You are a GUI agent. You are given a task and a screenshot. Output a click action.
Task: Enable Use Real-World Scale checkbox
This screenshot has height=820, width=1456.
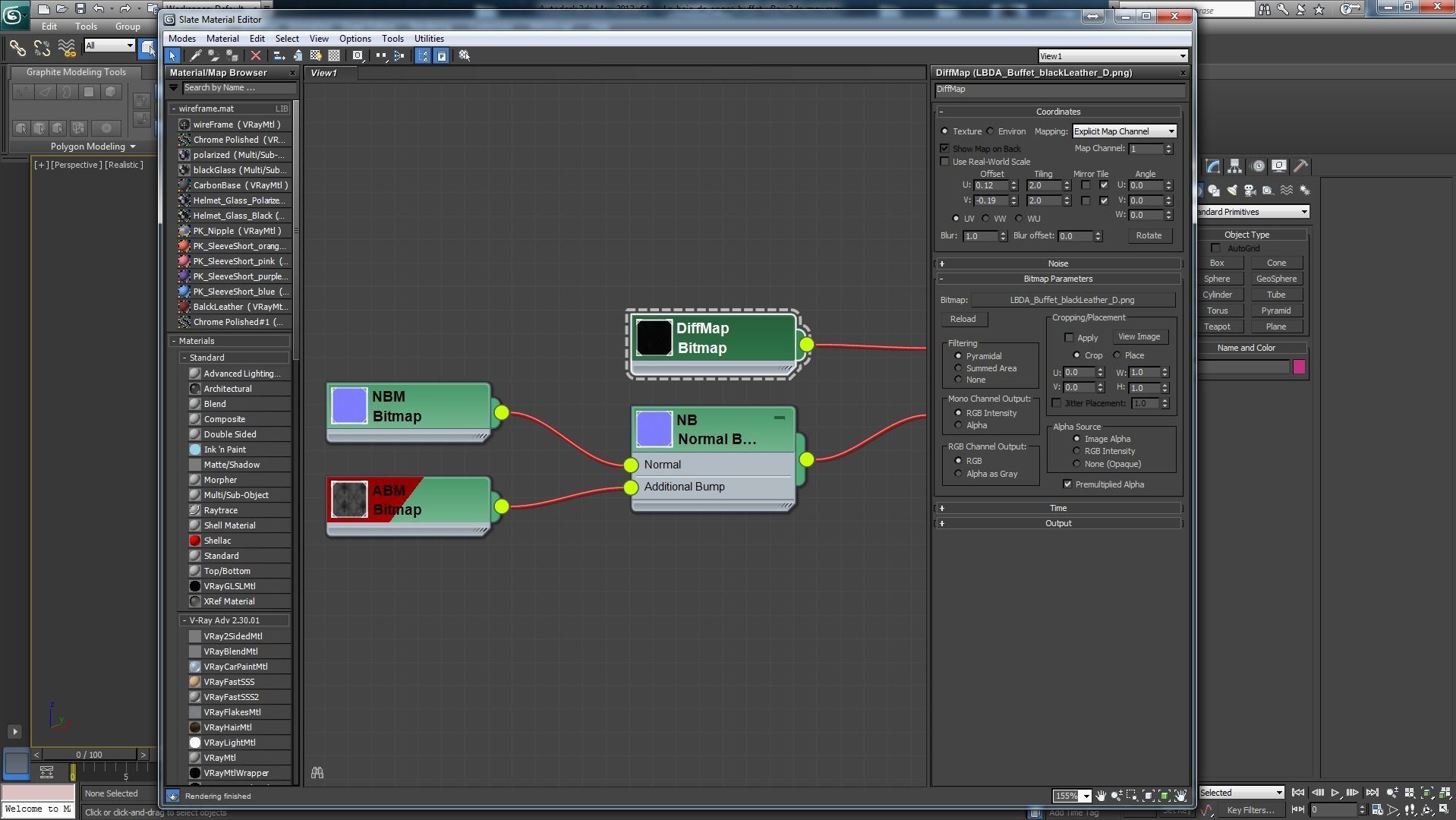pos(944,162)
